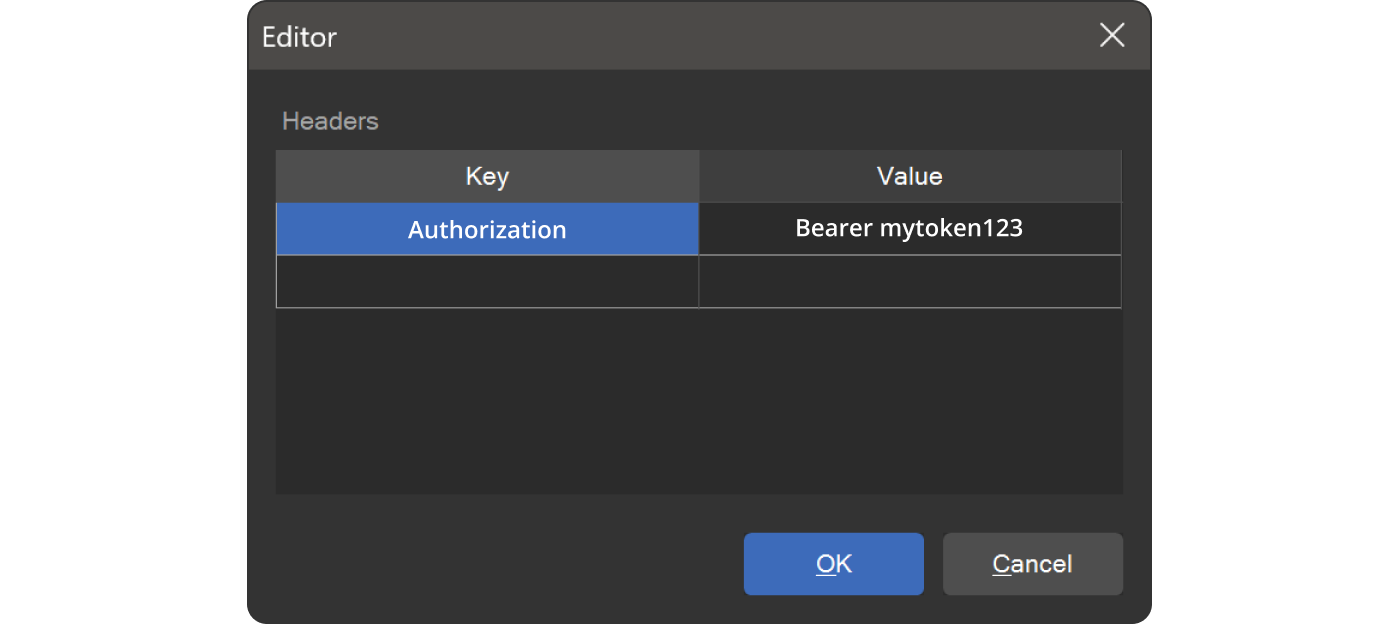
Task: Click the empty Key cell in second row
Action: (x=487, y=282)
